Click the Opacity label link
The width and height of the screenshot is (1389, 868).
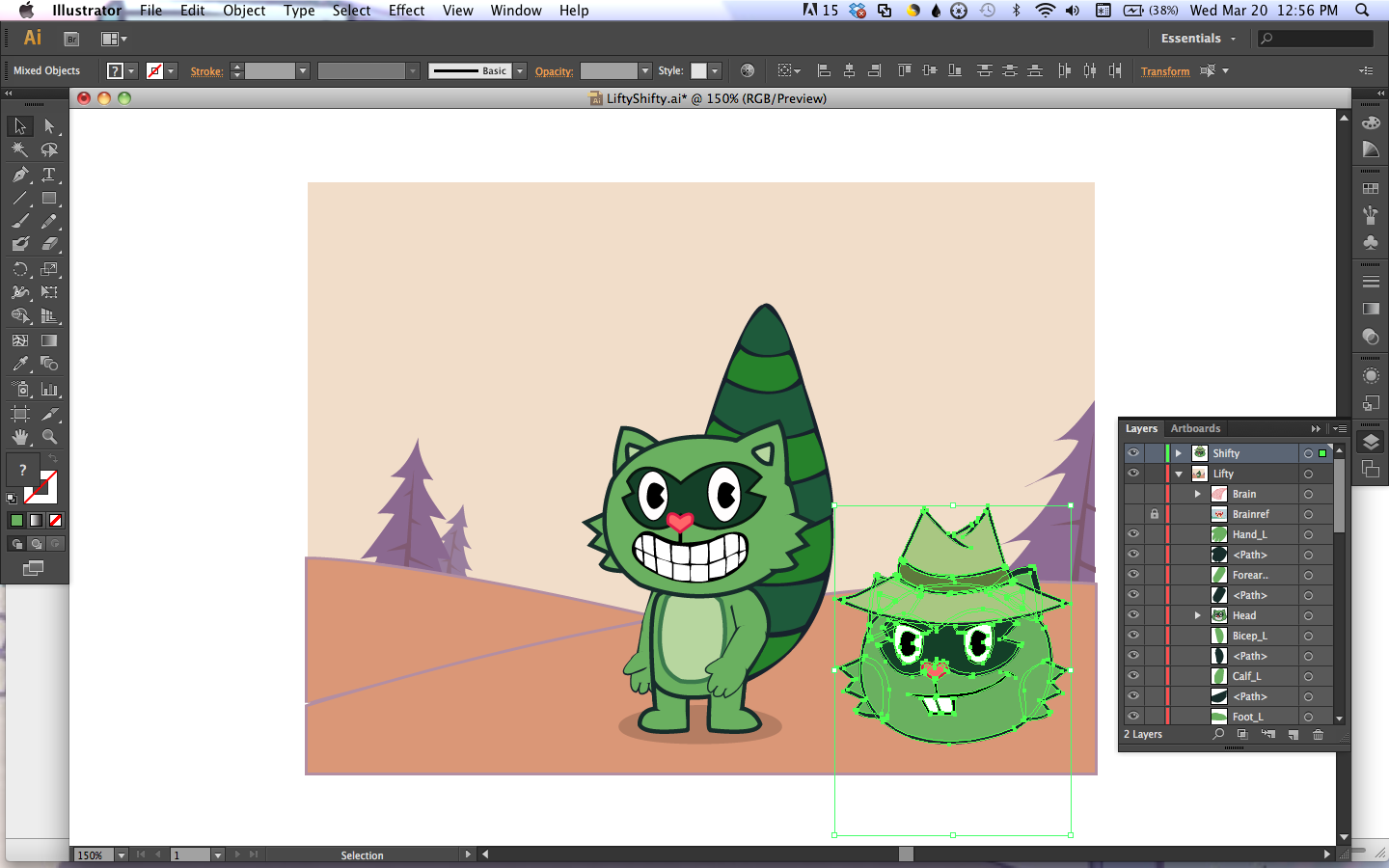pos(554,71)
